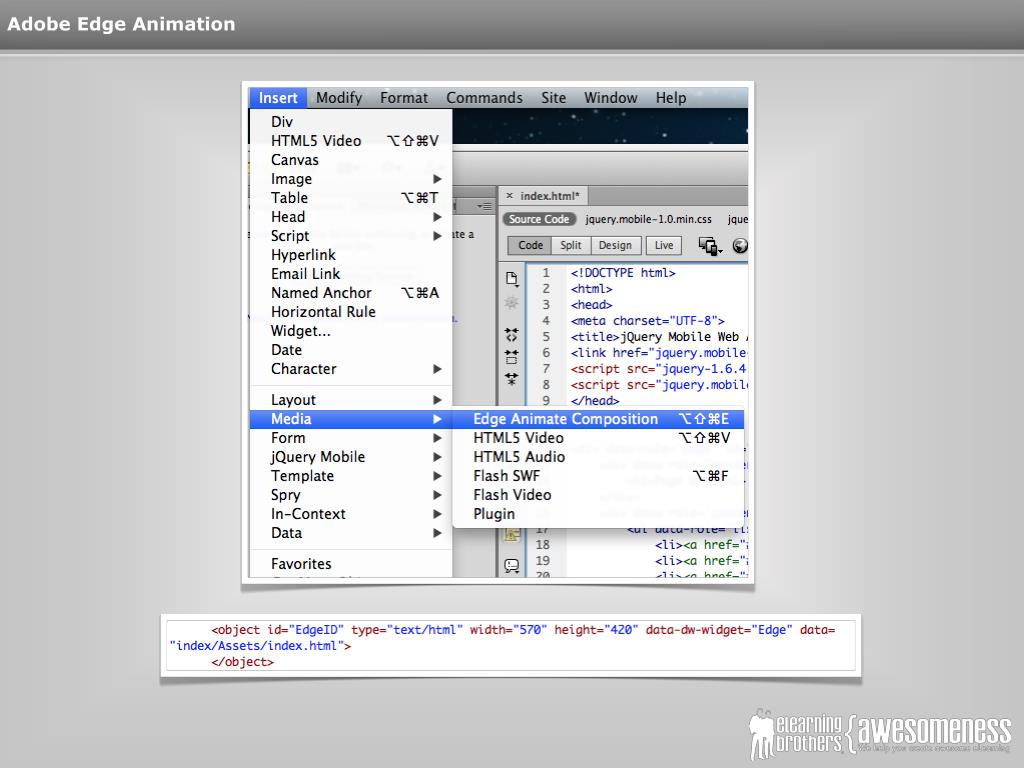
Task: Open the Insert menu
Action: (x=278, y=98)
